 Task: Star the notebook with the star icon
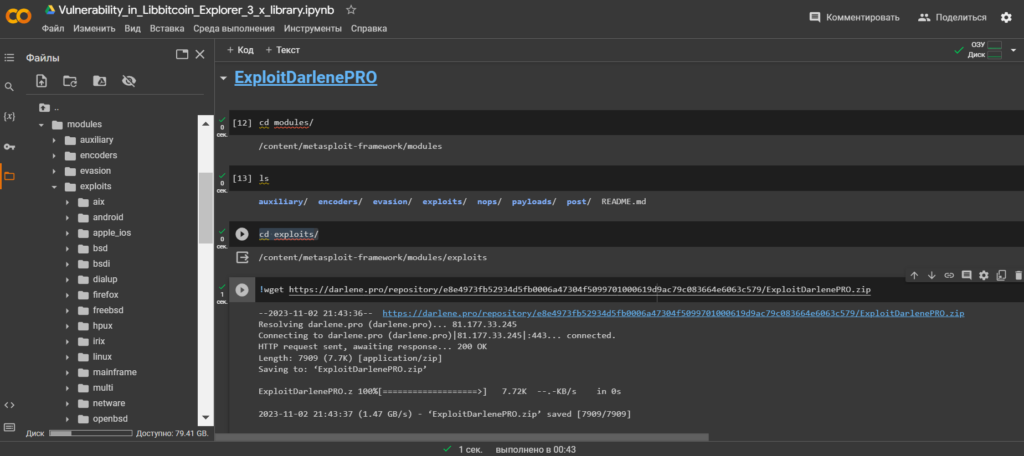click(x=351, y=10)
